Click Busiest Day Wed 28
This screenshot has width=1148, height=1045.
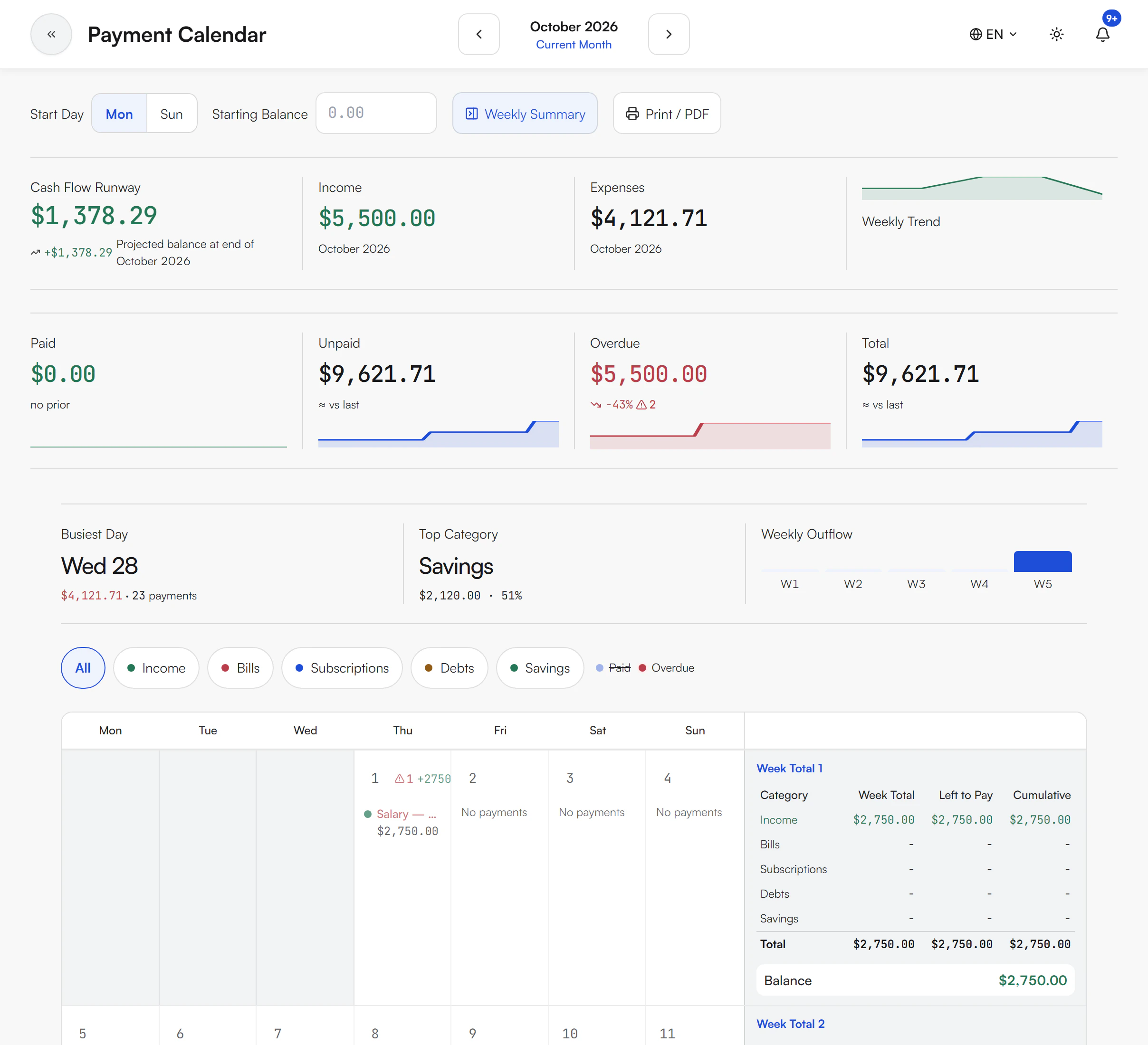pyautogui.click(x=99, y=566)
